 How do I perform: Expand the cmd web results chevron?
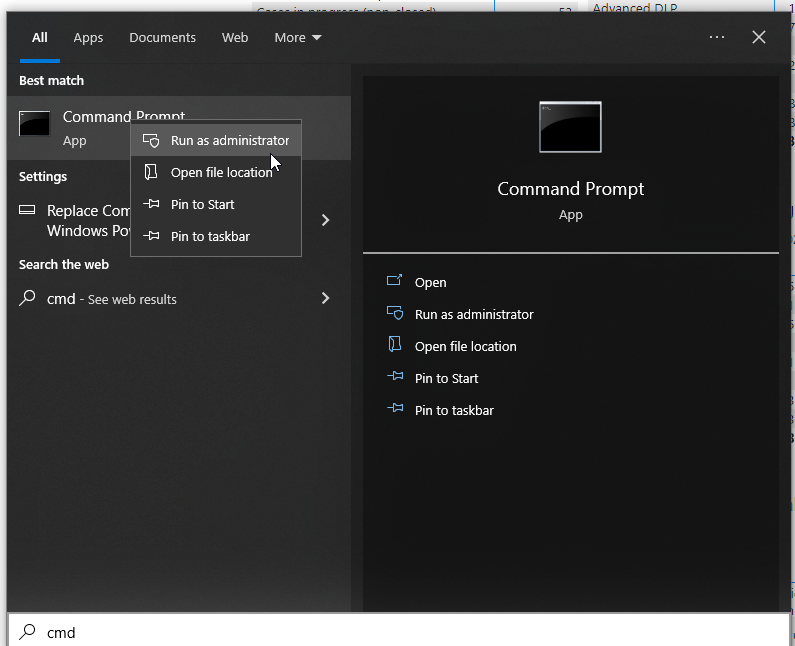(325, 298)
